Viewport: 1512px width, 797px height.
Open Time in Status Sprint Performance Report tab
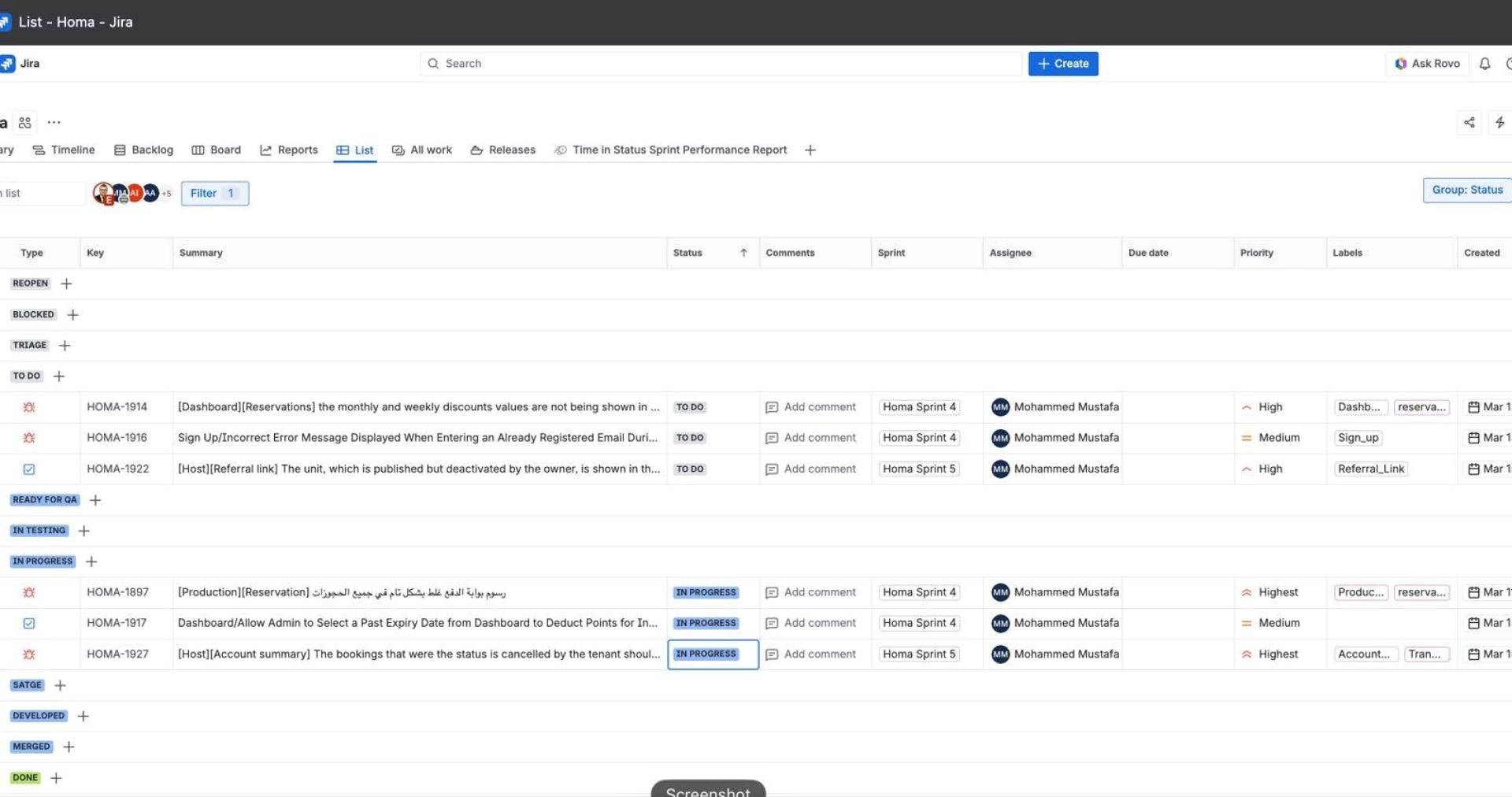tap(671, 150)
